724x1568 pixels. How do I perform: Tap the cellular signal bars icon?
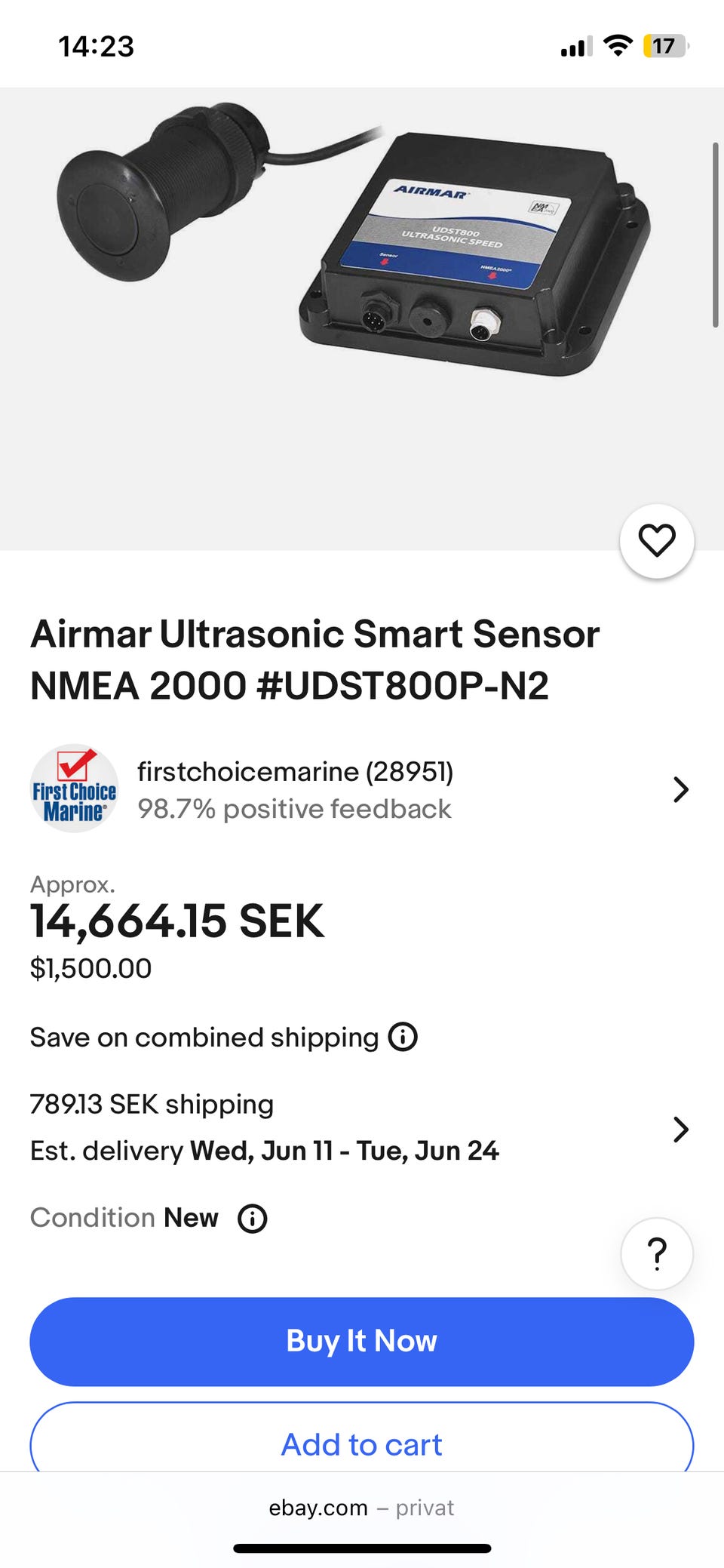click(x=576, y=47)
